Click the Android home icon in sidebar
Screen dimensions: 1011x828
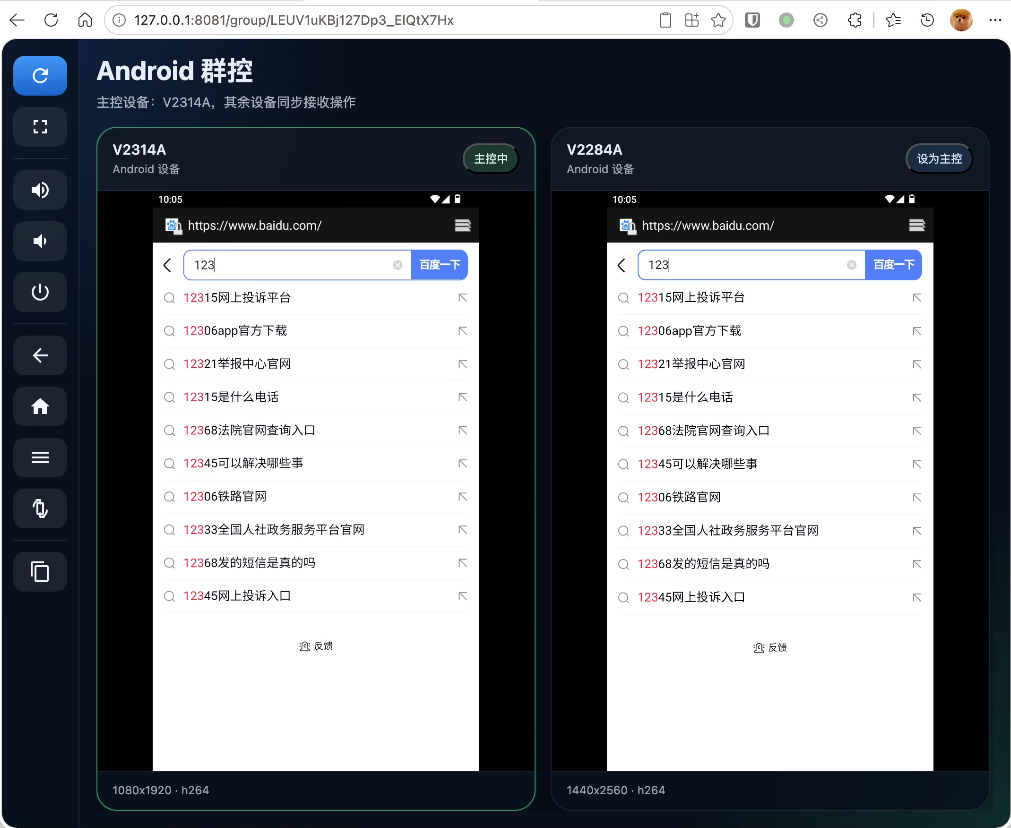(40, 406)
